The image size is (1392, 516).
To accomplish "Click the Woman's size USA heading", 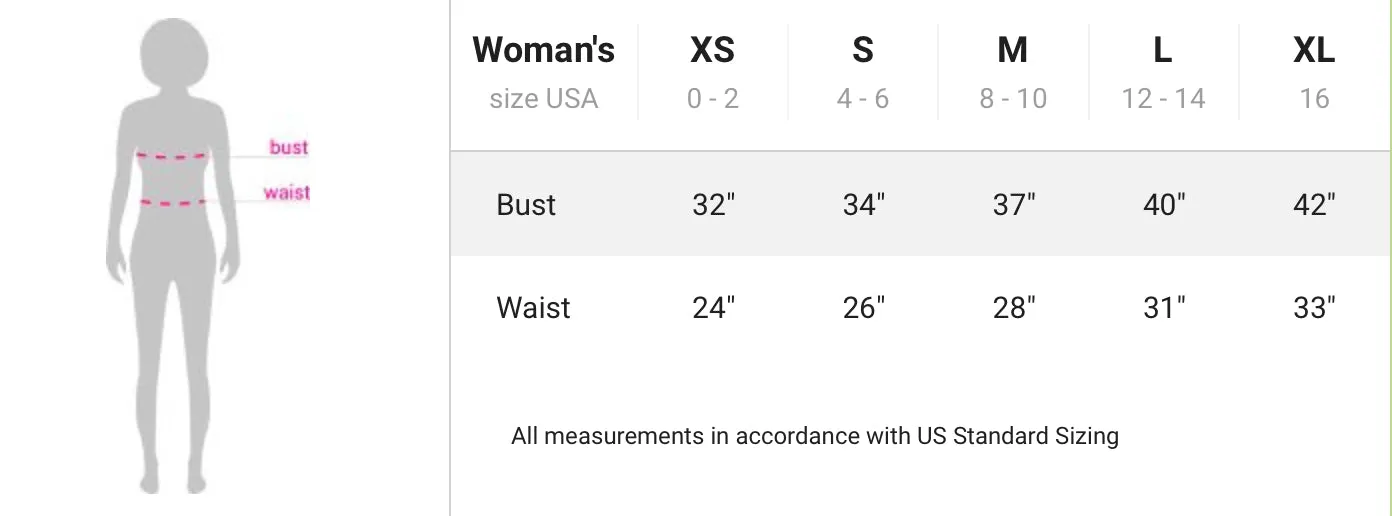I will tap(544, 72).
